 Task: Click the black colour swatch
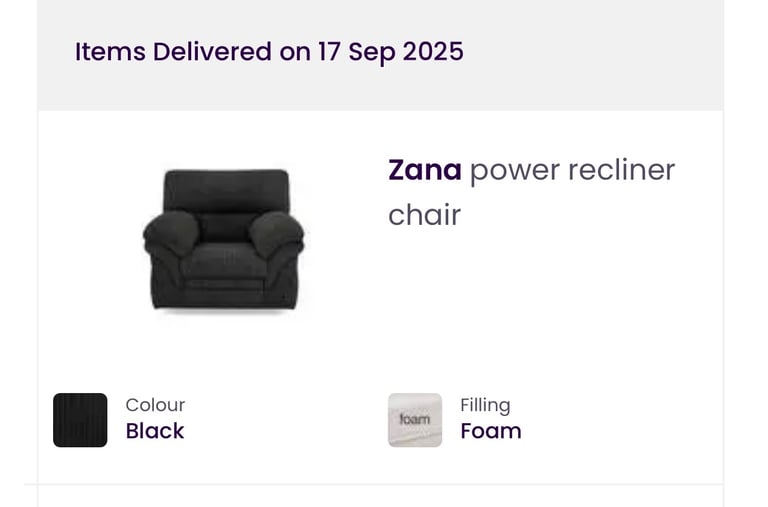pos(80,420)
